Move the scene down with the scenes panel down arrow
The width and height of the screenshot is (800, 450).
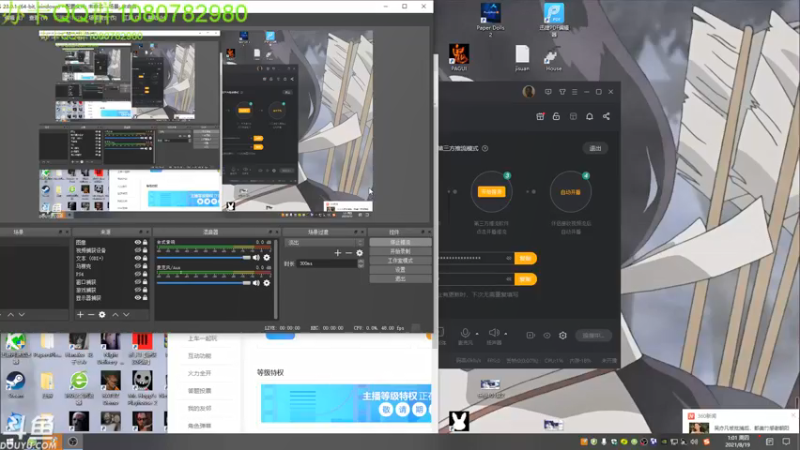pos(21,315)
